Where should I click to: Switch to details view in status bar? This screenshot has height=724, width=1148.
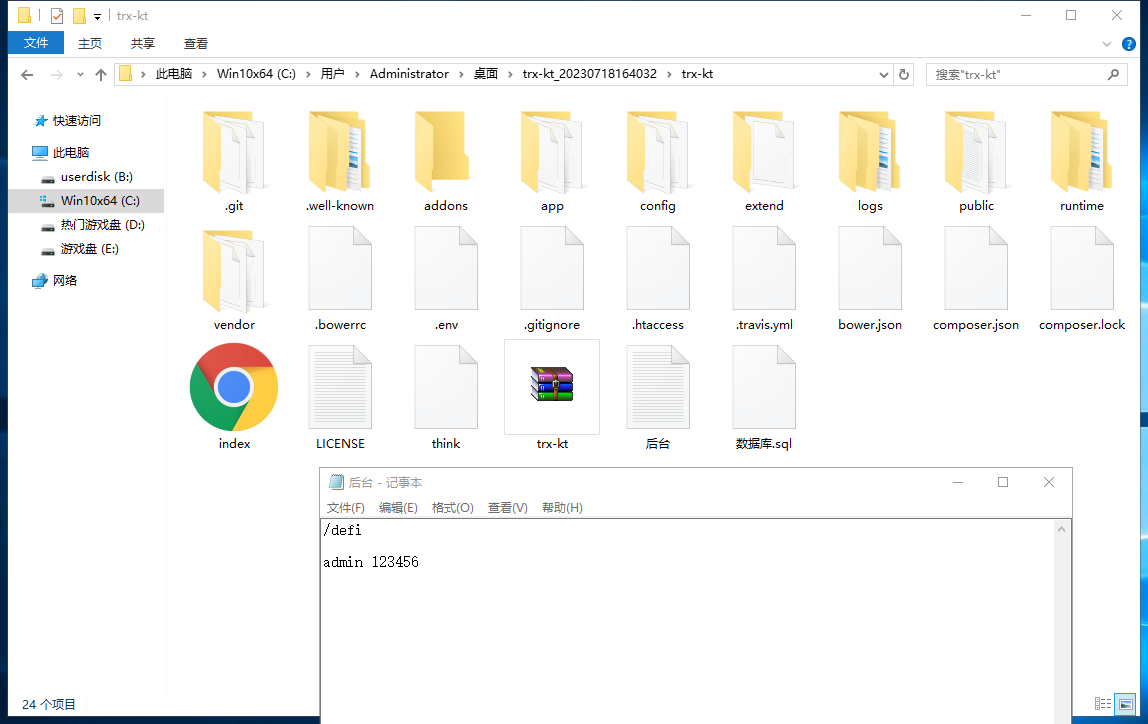pos(1103,704)
